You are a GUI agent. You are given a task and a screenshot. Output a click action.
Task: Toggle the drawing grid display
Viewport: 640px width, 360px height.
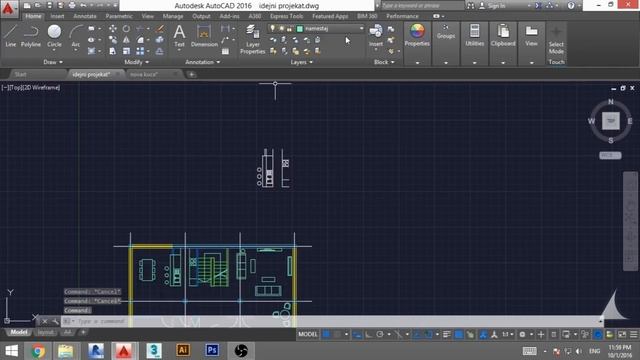coord(327,334)
